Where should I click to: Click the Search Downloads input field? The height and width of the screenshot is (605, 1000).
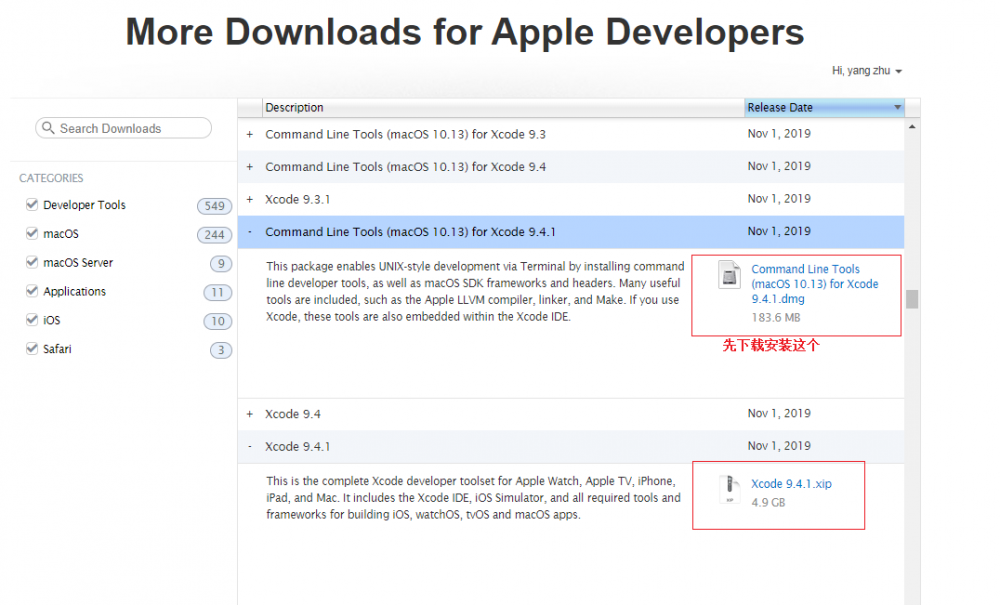pos(125,128)
